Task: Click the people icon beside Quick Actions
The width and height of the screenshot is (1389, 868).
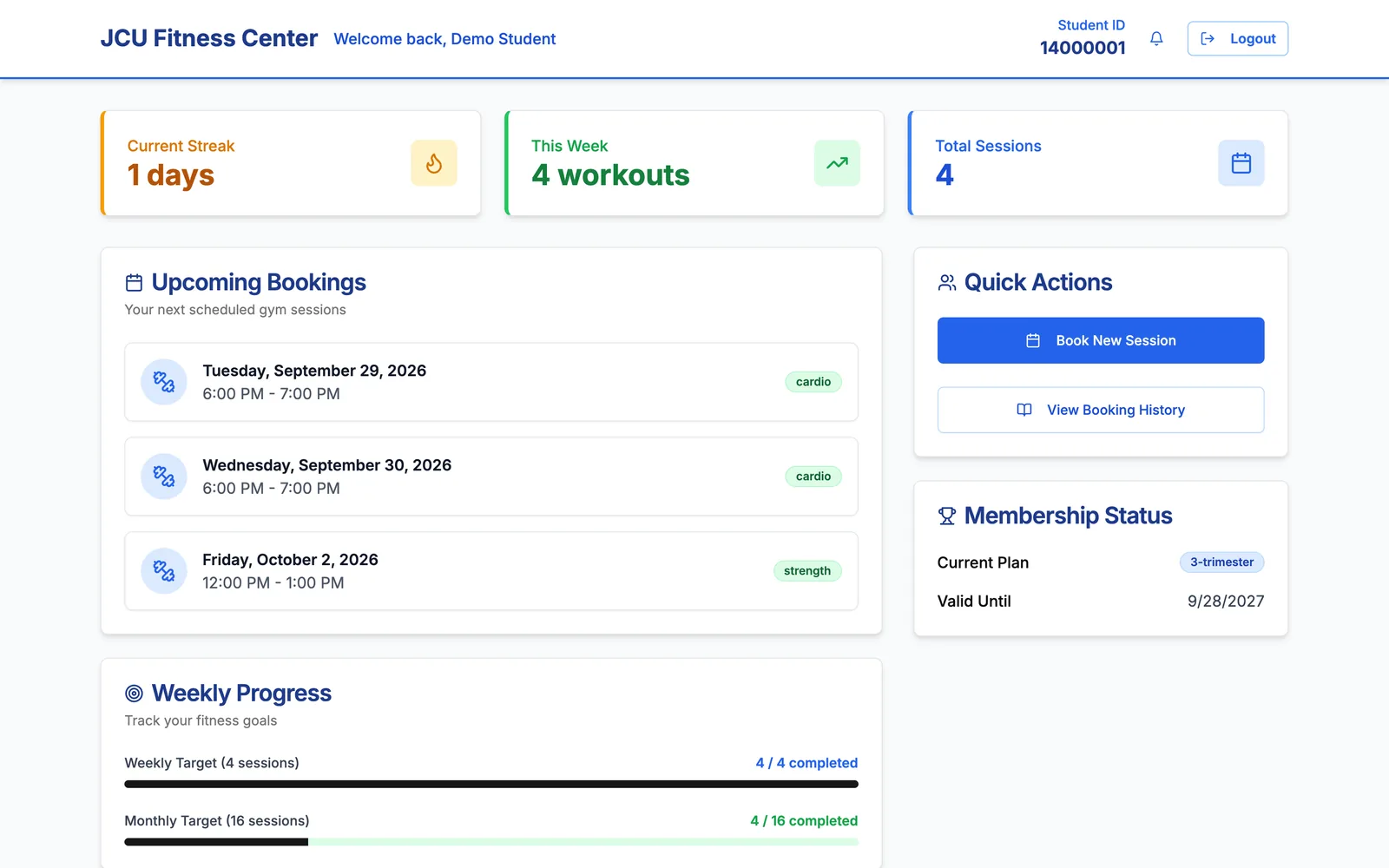Action: (947, 283)
